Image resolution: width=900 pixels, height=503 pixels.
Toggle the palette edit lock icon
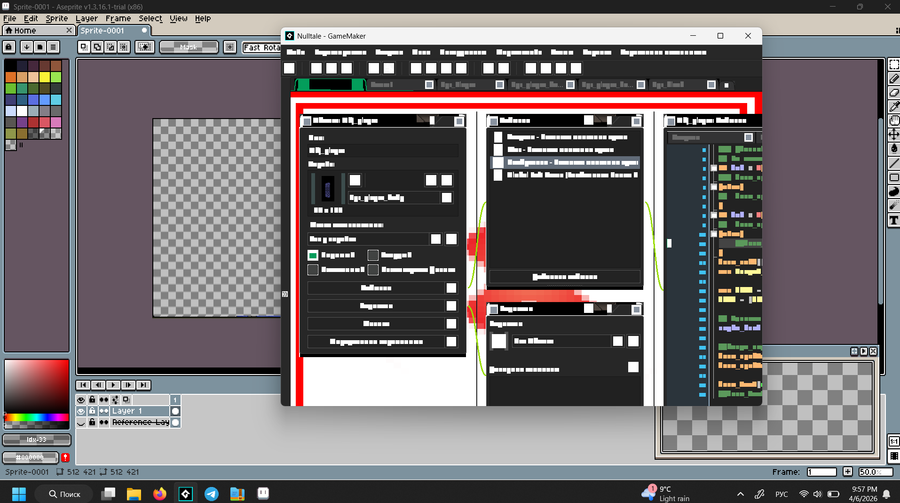[x=9, y=47]
